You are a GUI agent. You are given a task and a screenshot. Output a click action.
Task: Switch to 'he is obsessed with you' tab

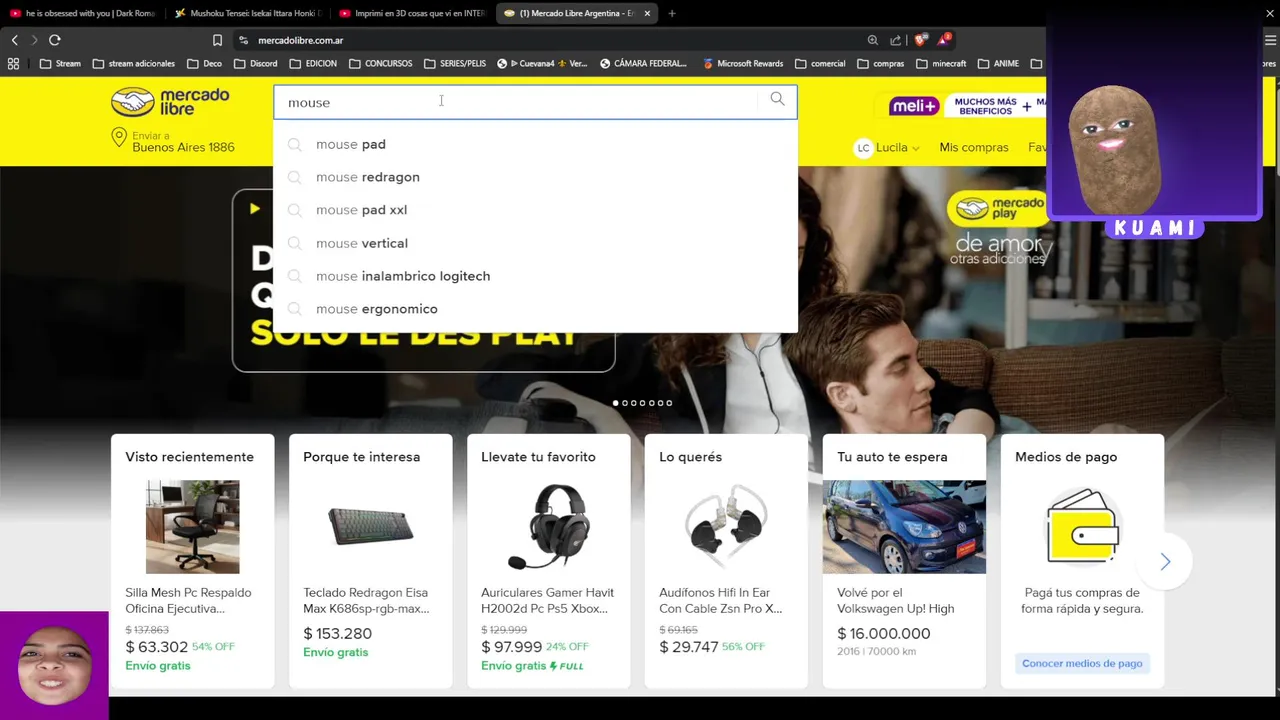[x=82, y=13]
